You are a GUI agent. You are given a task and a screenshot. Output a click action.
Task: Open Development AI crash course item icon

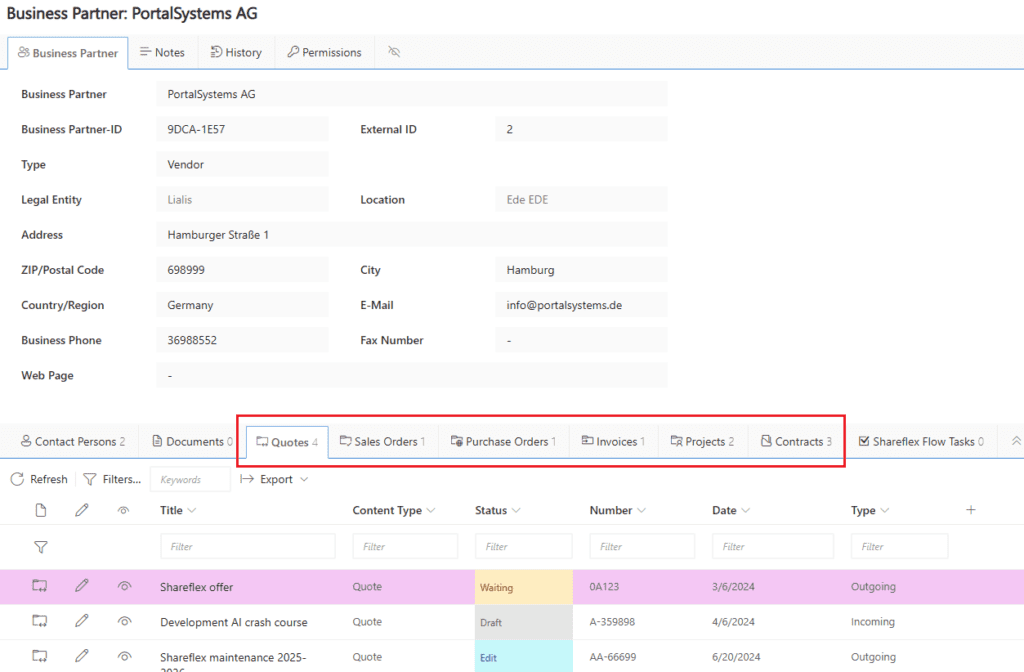pos(40,621)
